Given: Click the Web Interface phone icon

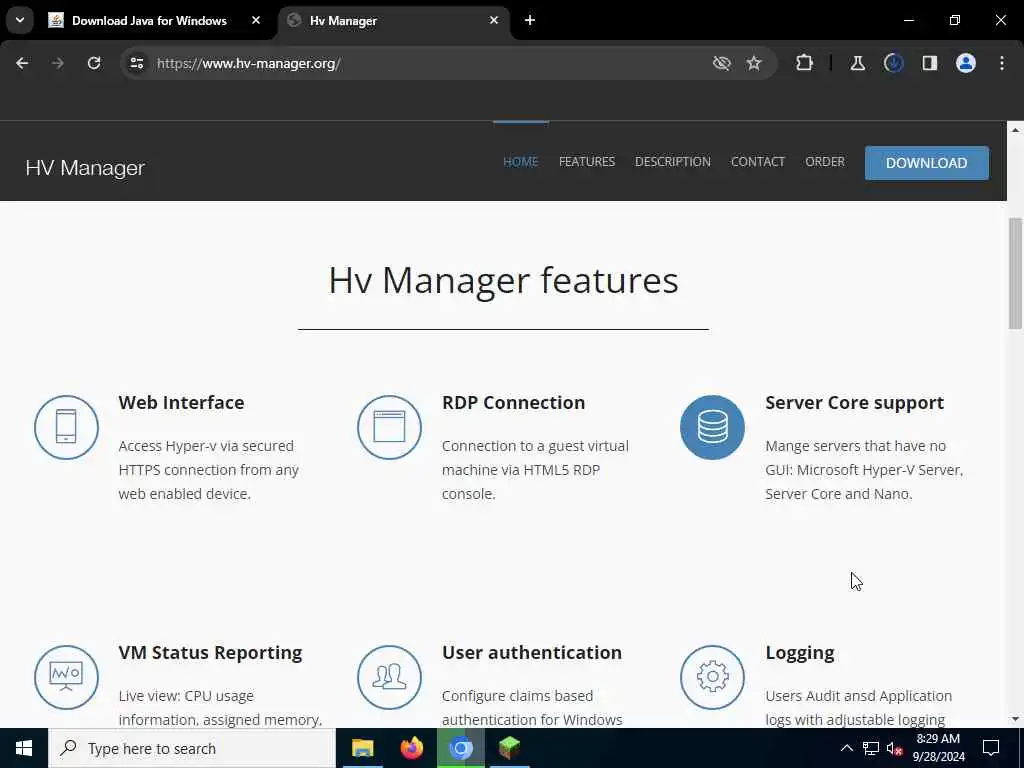Looking at the screenshot, I should pos(66,427).
